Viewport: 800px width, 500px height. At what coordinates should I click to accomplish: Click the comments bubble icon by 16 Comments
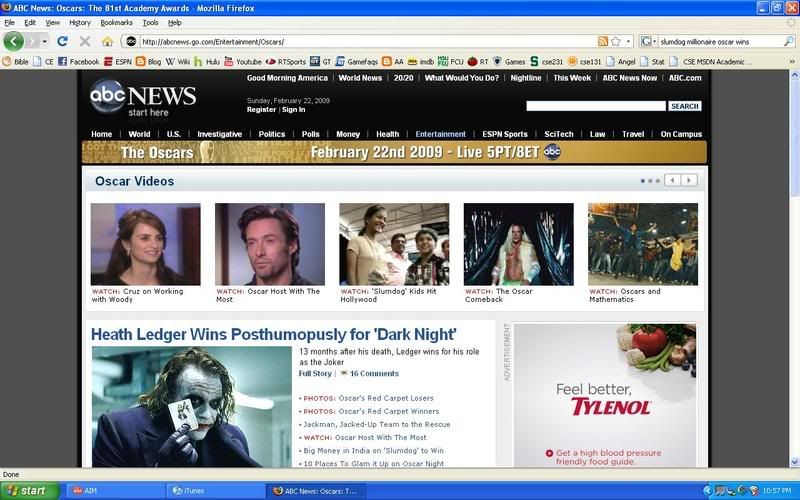(x=344, y=373)
